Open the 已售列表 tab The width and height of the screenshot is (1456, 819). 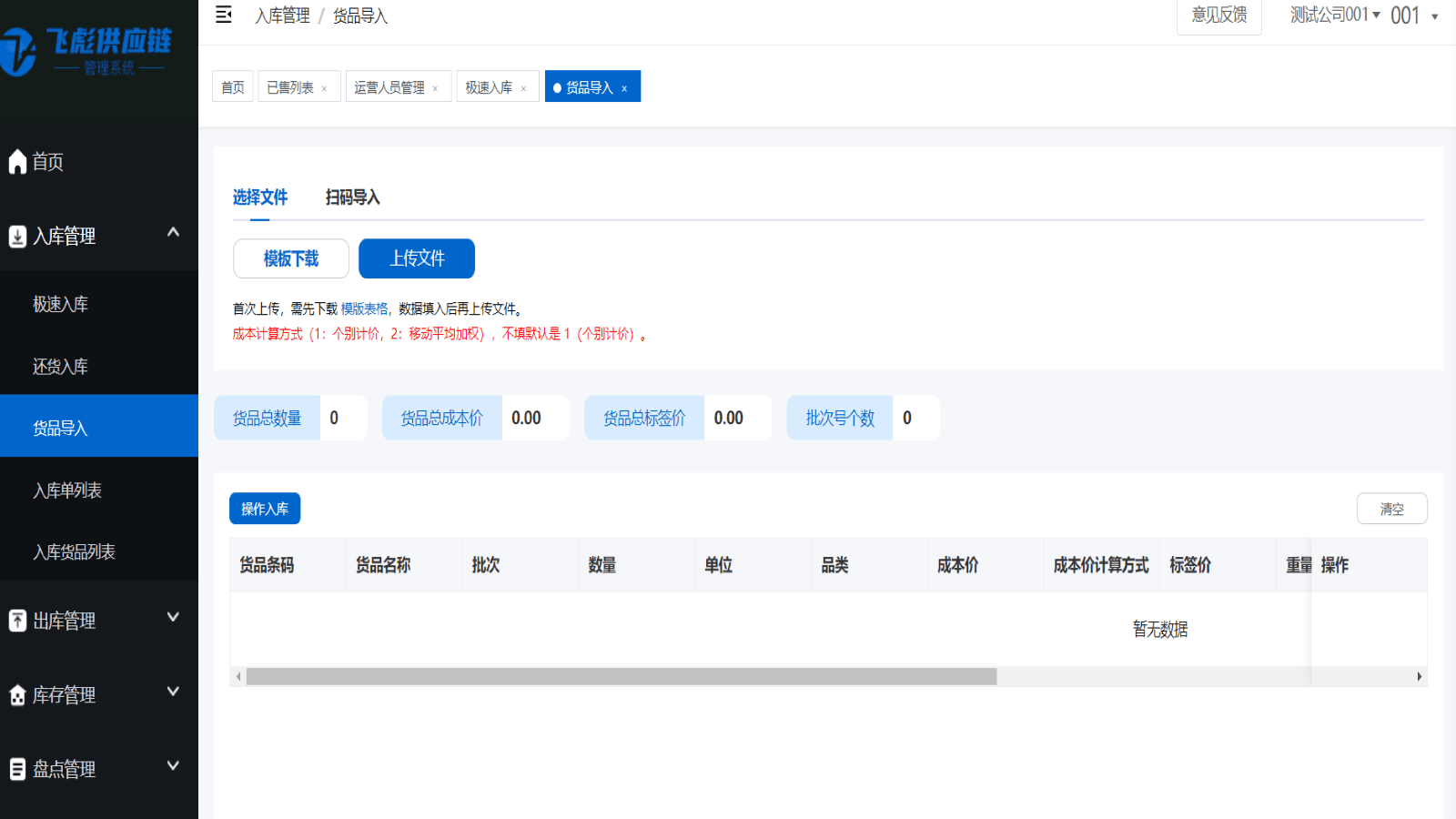[x=289, y=86]
